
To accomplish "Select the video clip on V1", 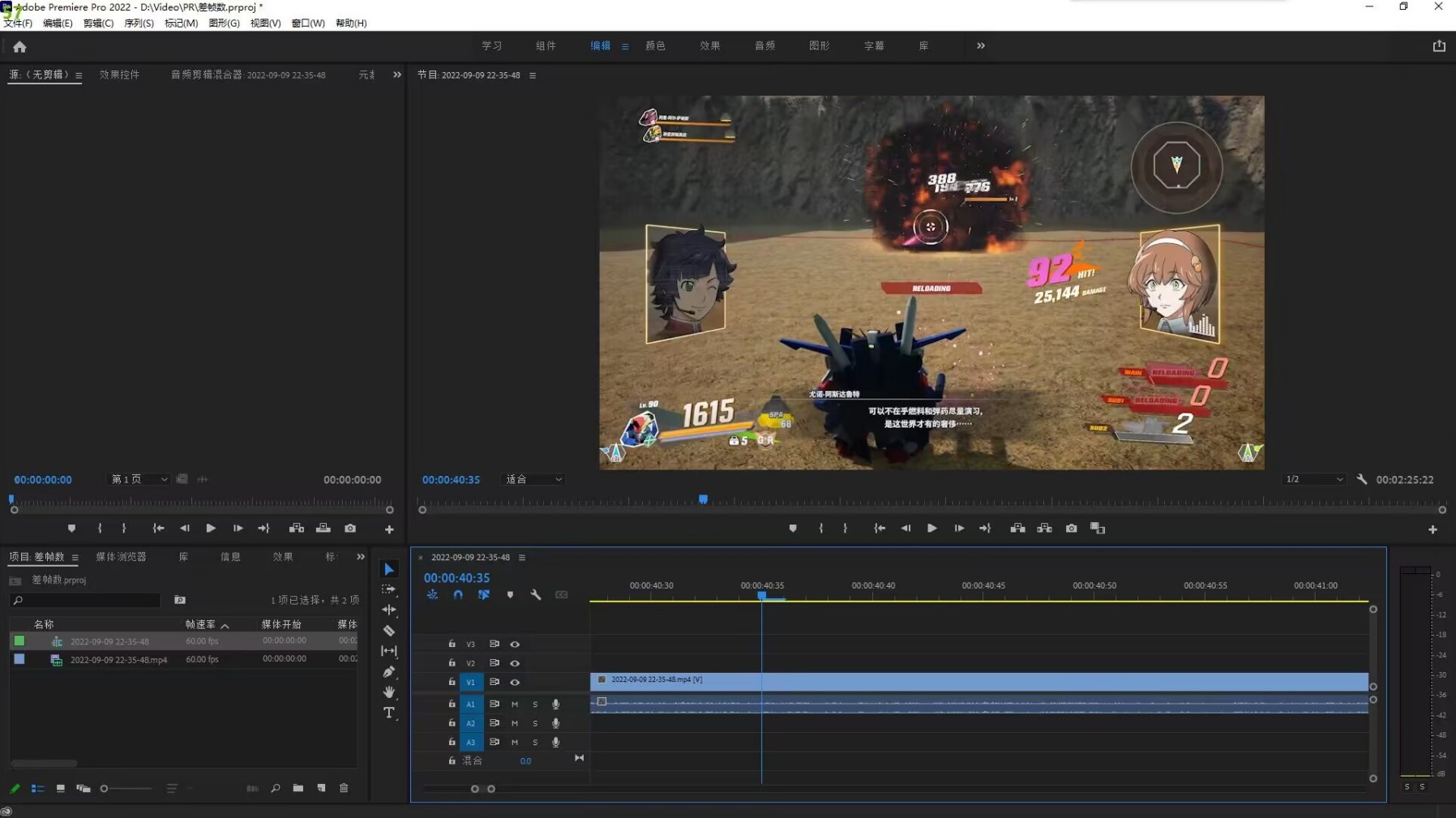I will pos(979,681).
